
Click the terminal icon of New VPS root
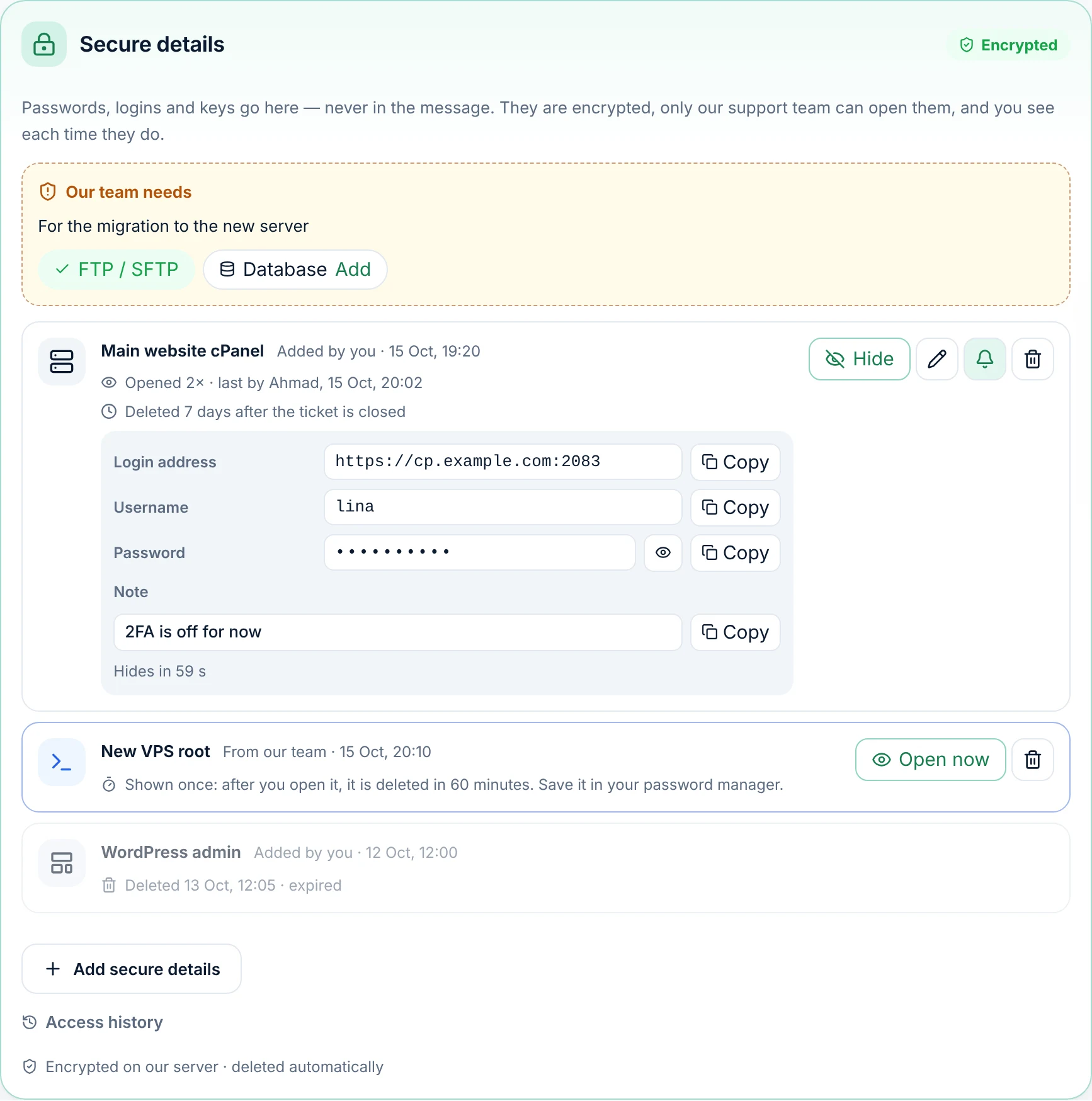click(x=62, y=762)
